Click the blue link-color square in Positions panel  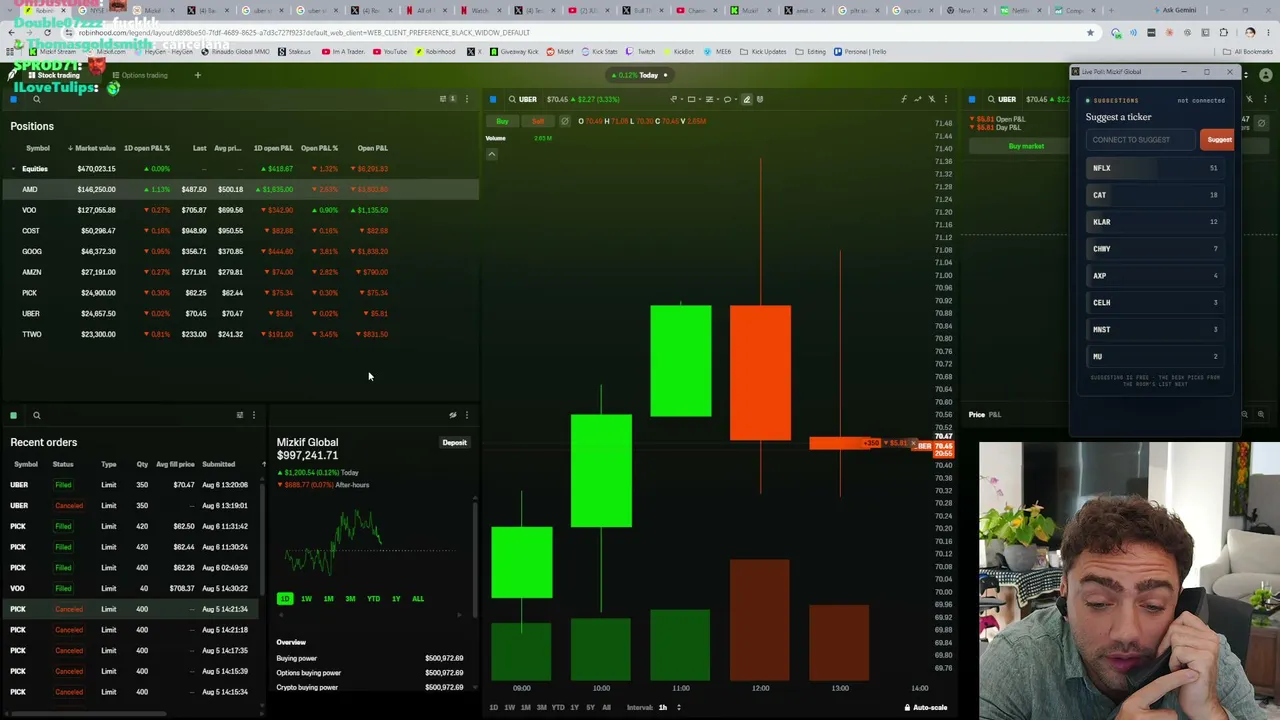(13, 99)
